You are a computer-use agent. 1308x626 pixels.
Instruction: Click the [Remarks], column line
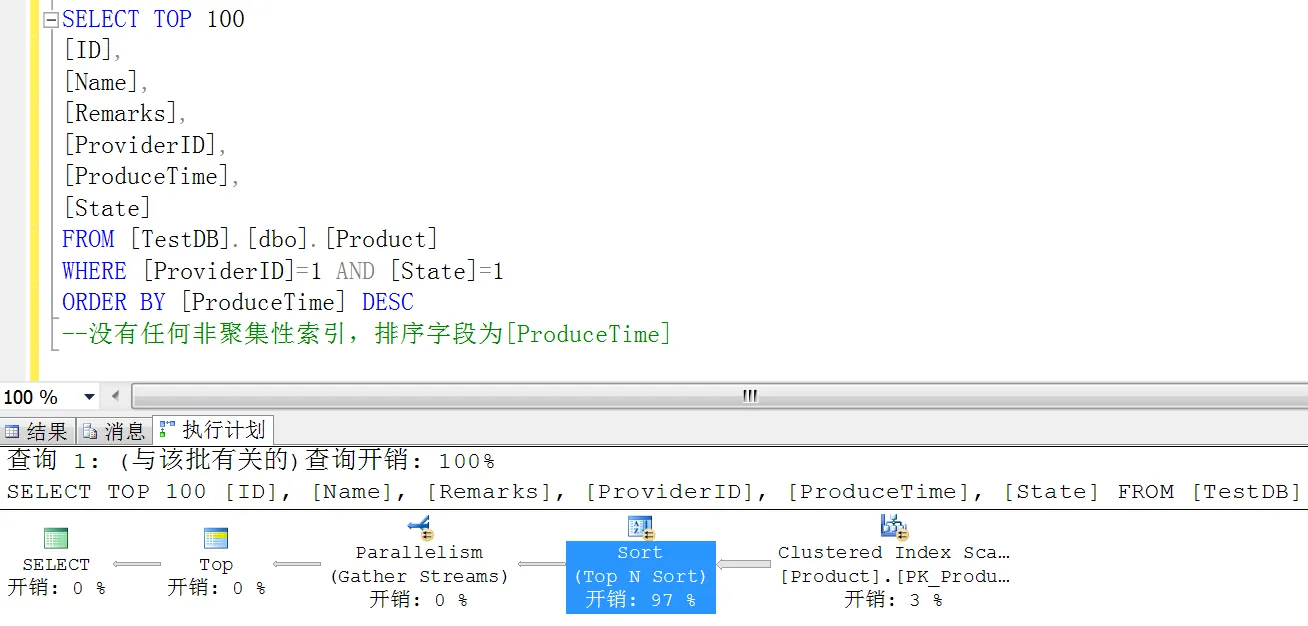[125, 114]
